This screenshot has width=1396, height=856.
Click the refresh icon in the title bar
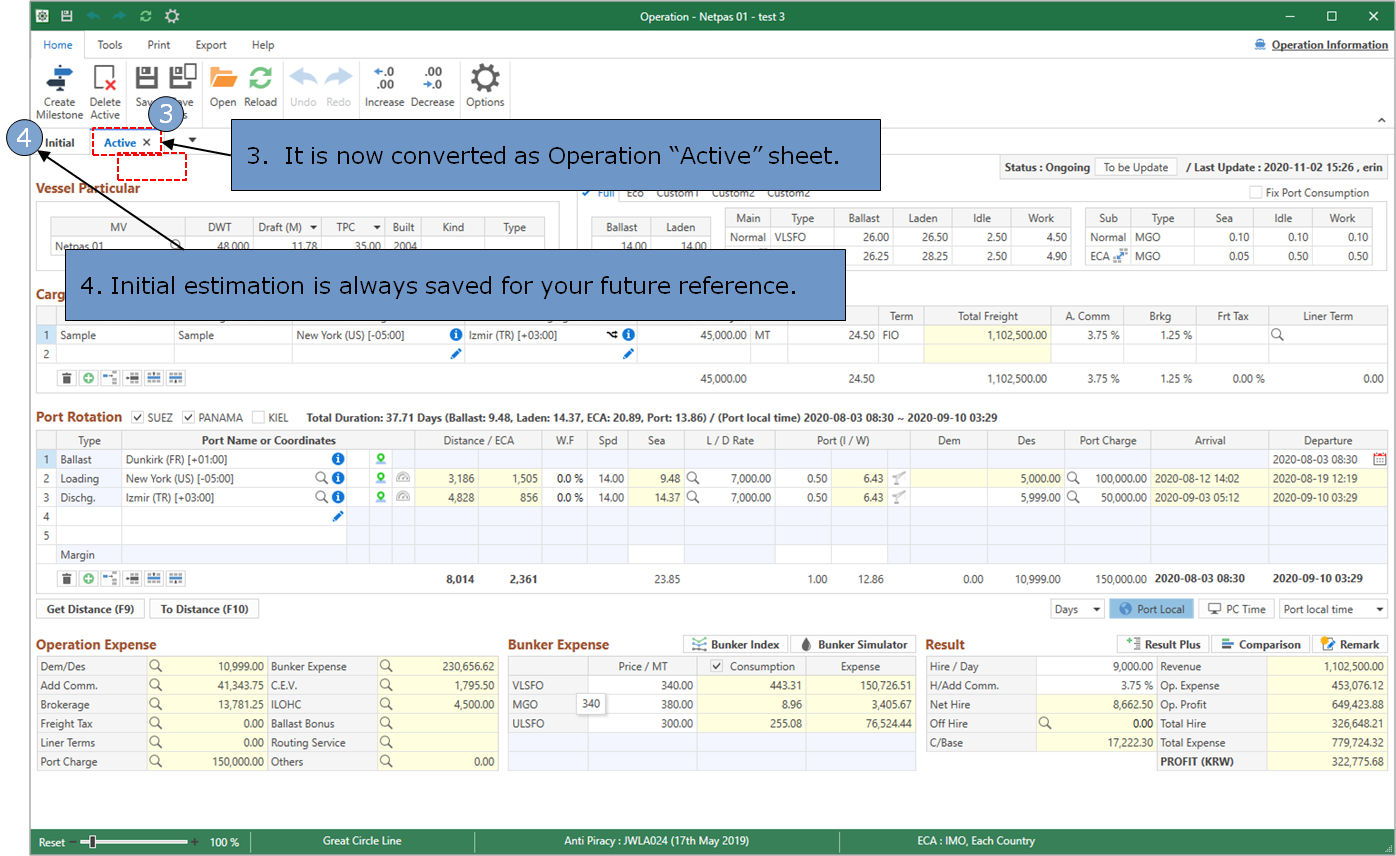click(145, 16)
